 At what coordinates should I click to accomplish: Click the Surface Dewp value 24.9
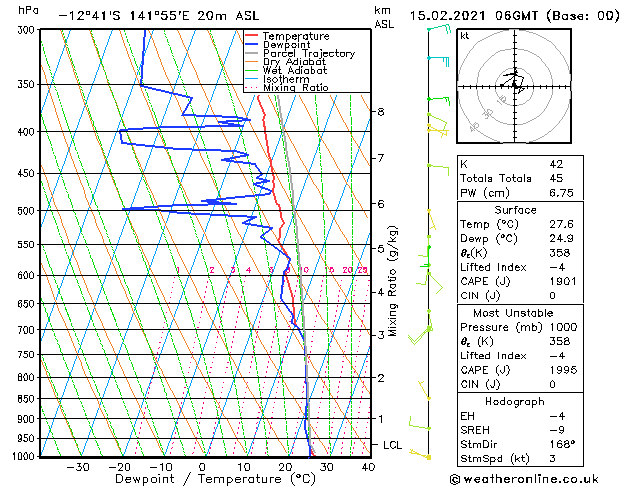pos(562,238)
